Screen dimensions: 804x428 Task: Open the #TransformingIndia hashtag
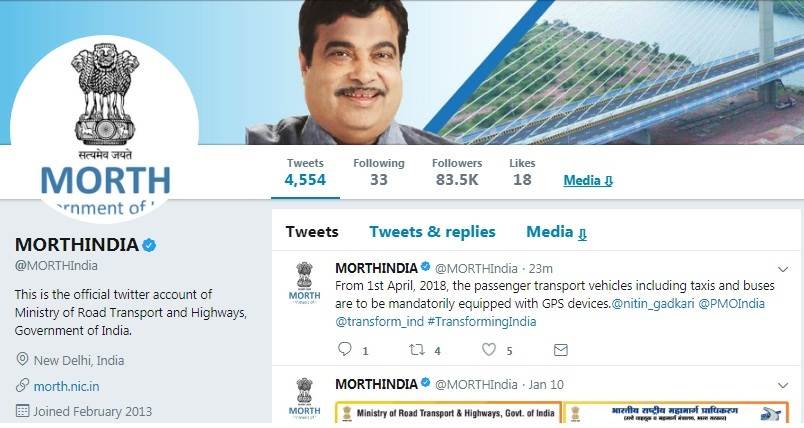tap(481, 322)
